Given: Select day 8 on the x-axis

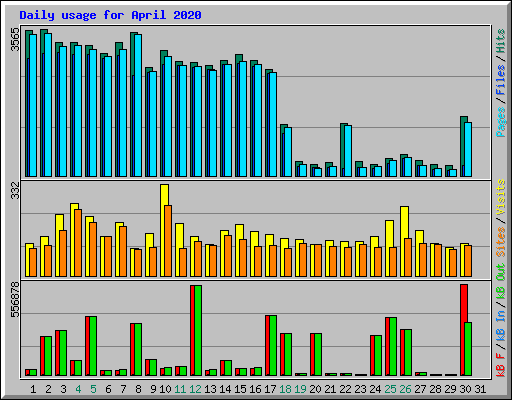Looking at the screenshot, I should [138, 389].
